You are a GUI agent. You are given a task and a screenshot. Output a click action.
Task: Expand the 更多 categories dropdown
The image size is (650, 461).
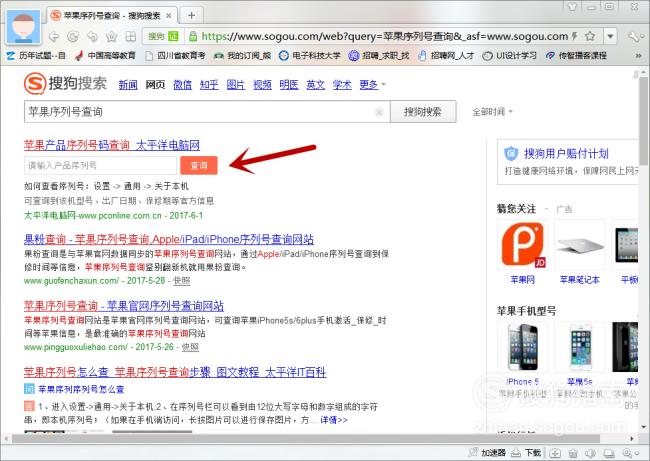(x=372, y=85)
